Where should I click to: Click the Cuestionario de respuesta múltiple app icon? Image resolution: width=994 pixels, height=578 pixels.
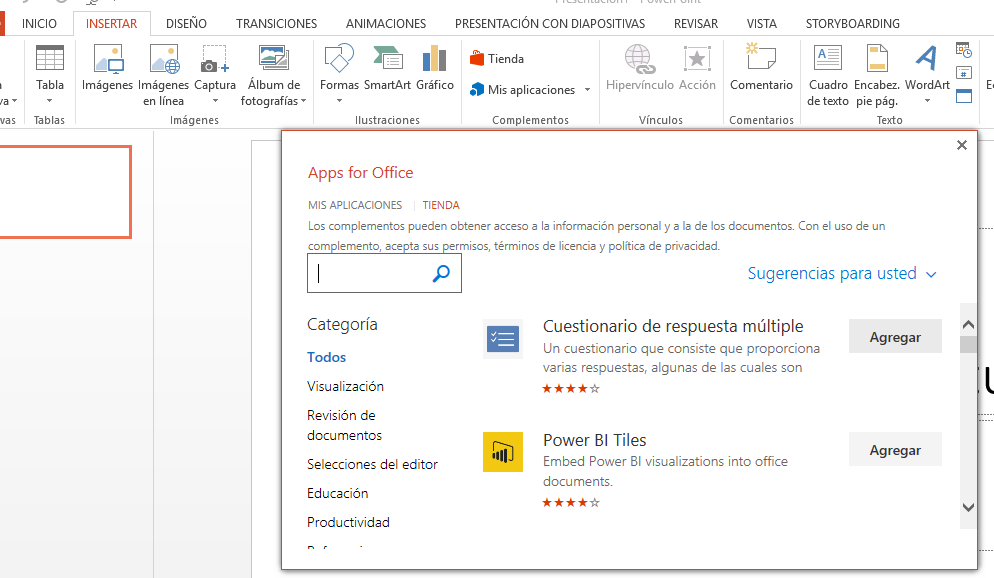coord(503,339)
